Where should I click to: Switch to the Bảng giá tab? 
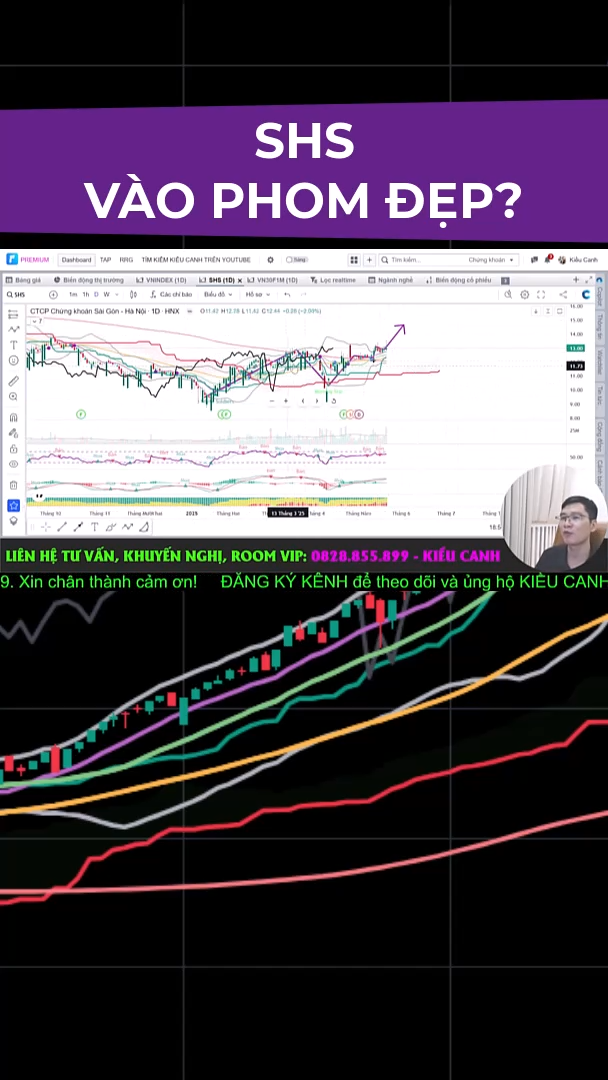pyautogui.click(x=24, y=280)
